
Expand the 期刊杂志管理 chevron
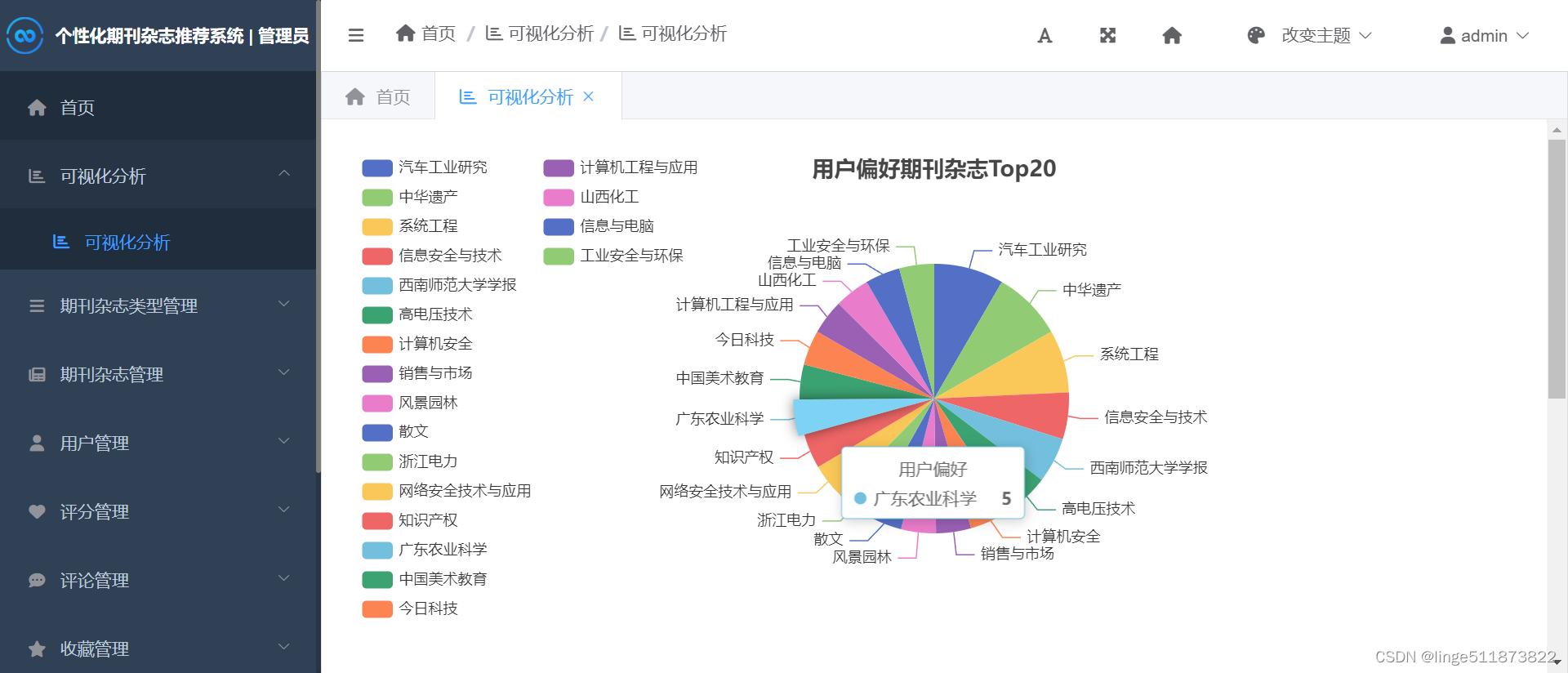tap(284, 372)
